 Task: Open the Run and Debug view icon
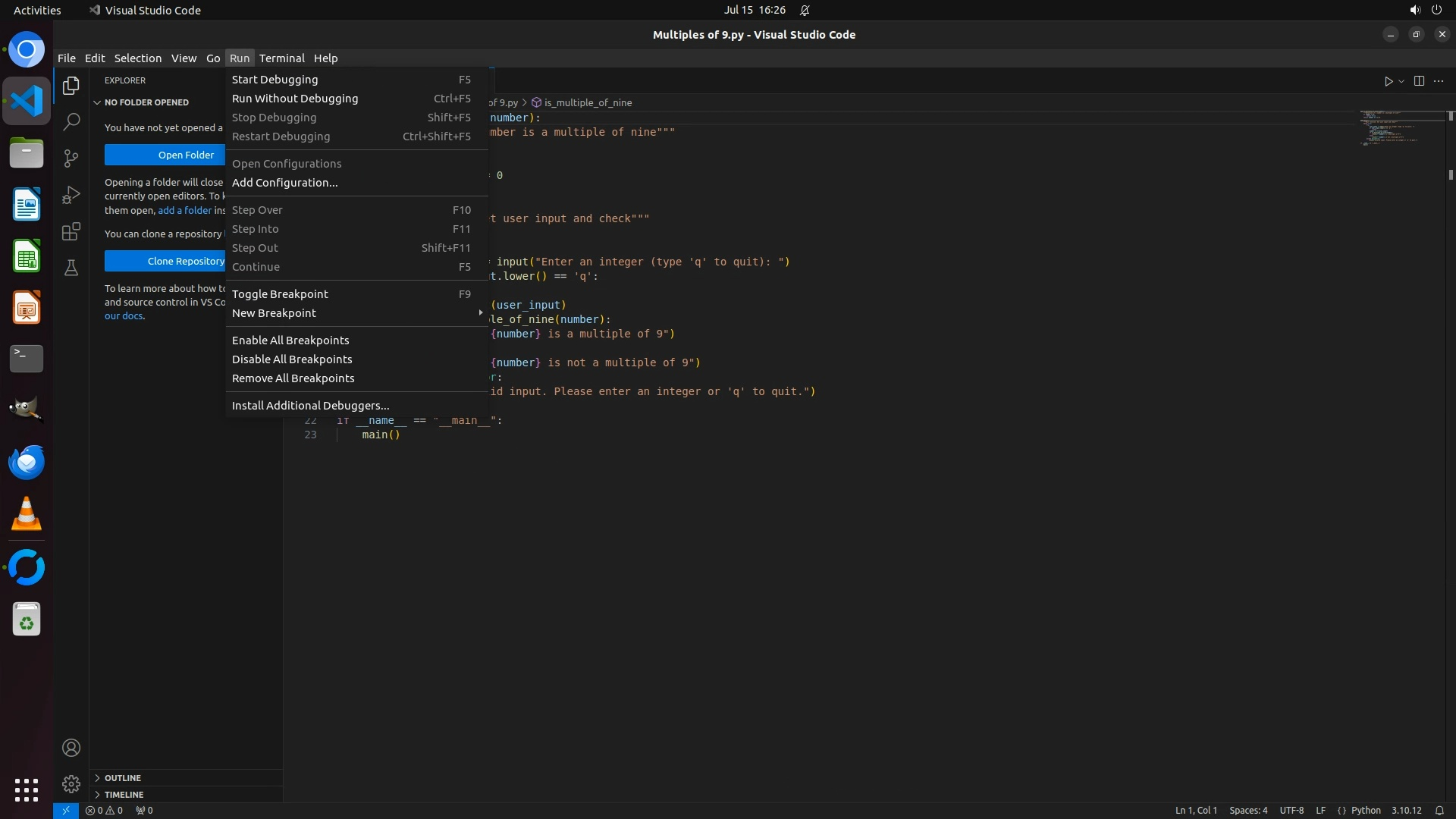pos(71,195)
